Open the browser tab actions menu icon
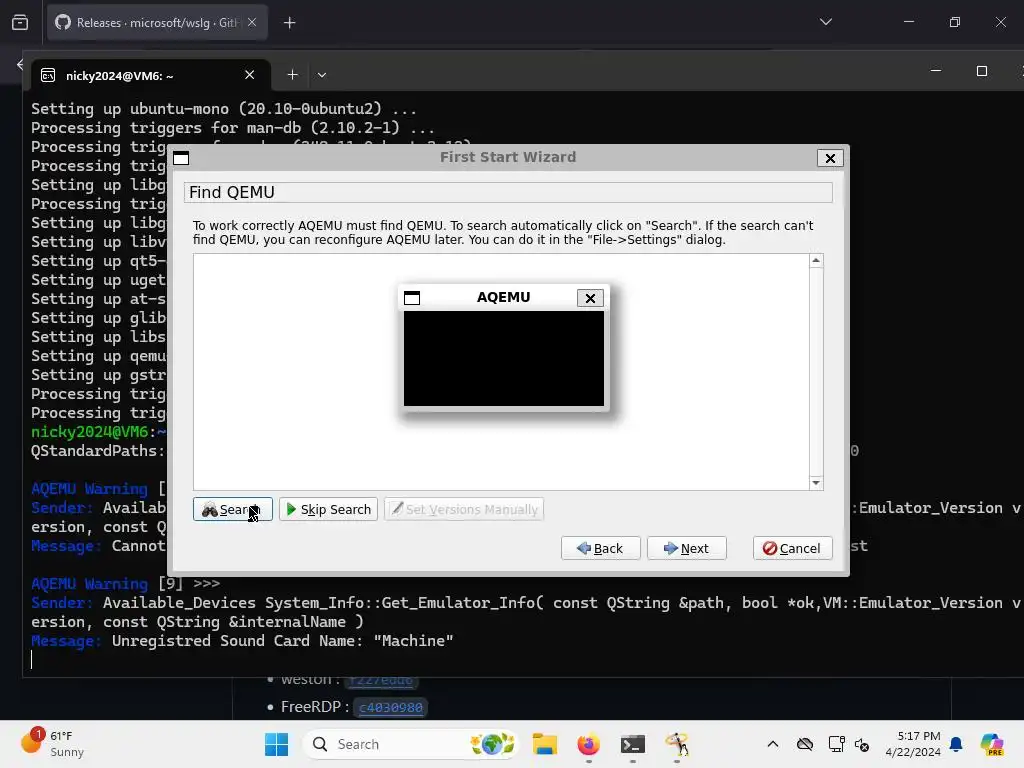The image size is (1024, 768). 20,23
